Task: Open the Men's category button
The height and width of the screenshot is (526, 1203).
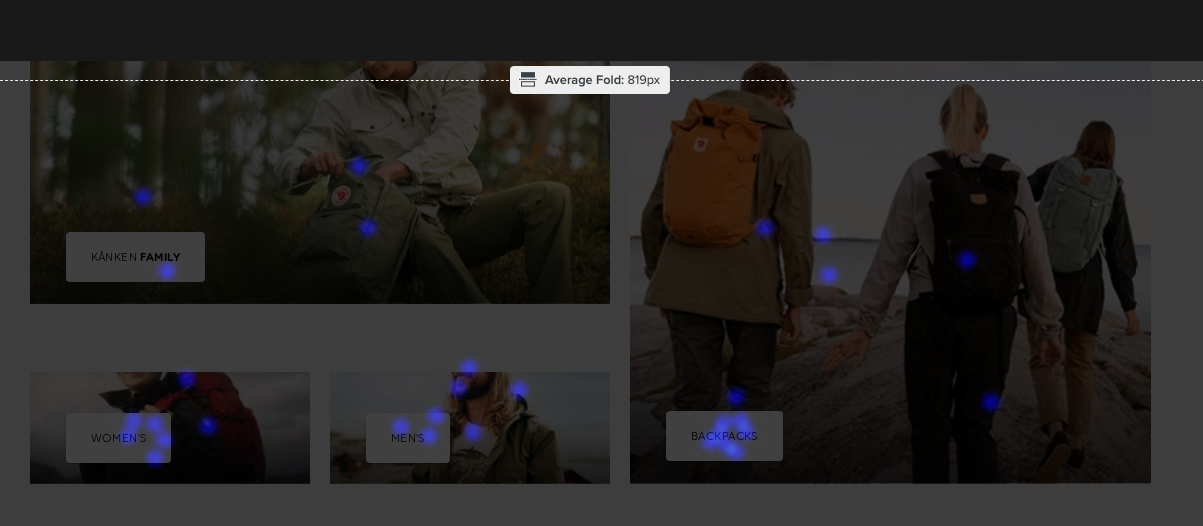Action: point(408,438)
